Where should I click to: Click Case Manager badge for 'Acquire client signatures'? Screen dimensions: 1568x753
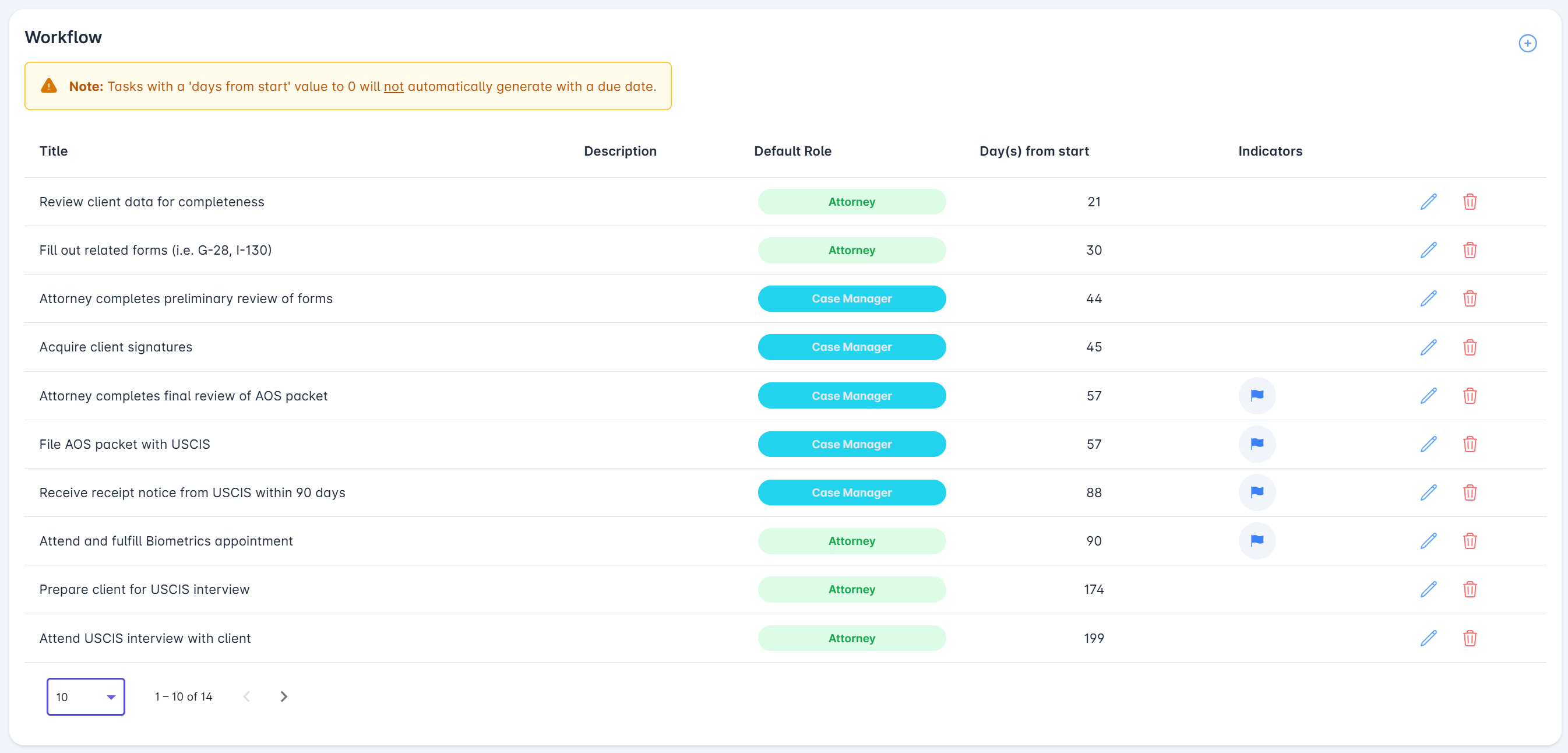851,347
